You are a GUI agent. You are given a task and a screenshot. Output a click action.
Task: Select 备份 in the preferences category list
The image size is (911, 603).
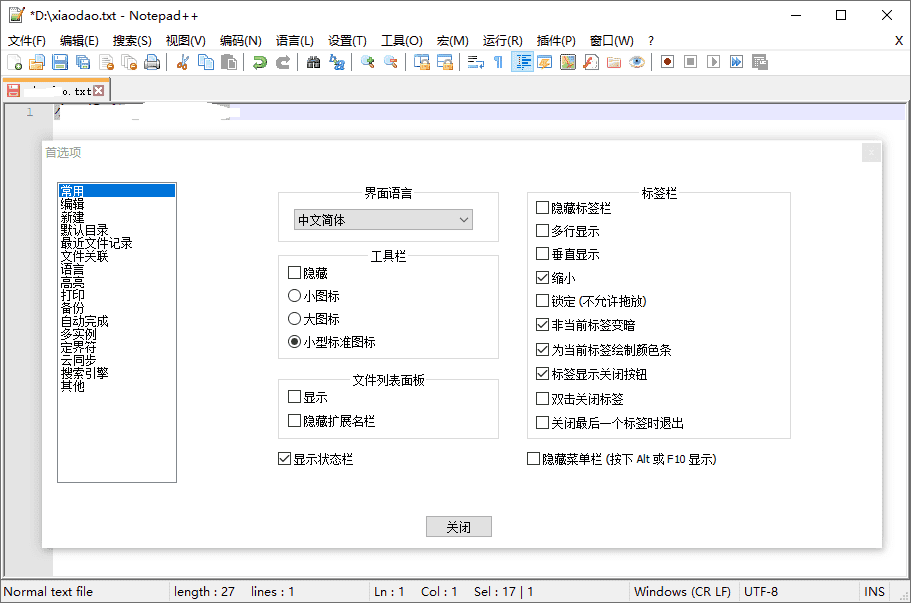(72, 309)
